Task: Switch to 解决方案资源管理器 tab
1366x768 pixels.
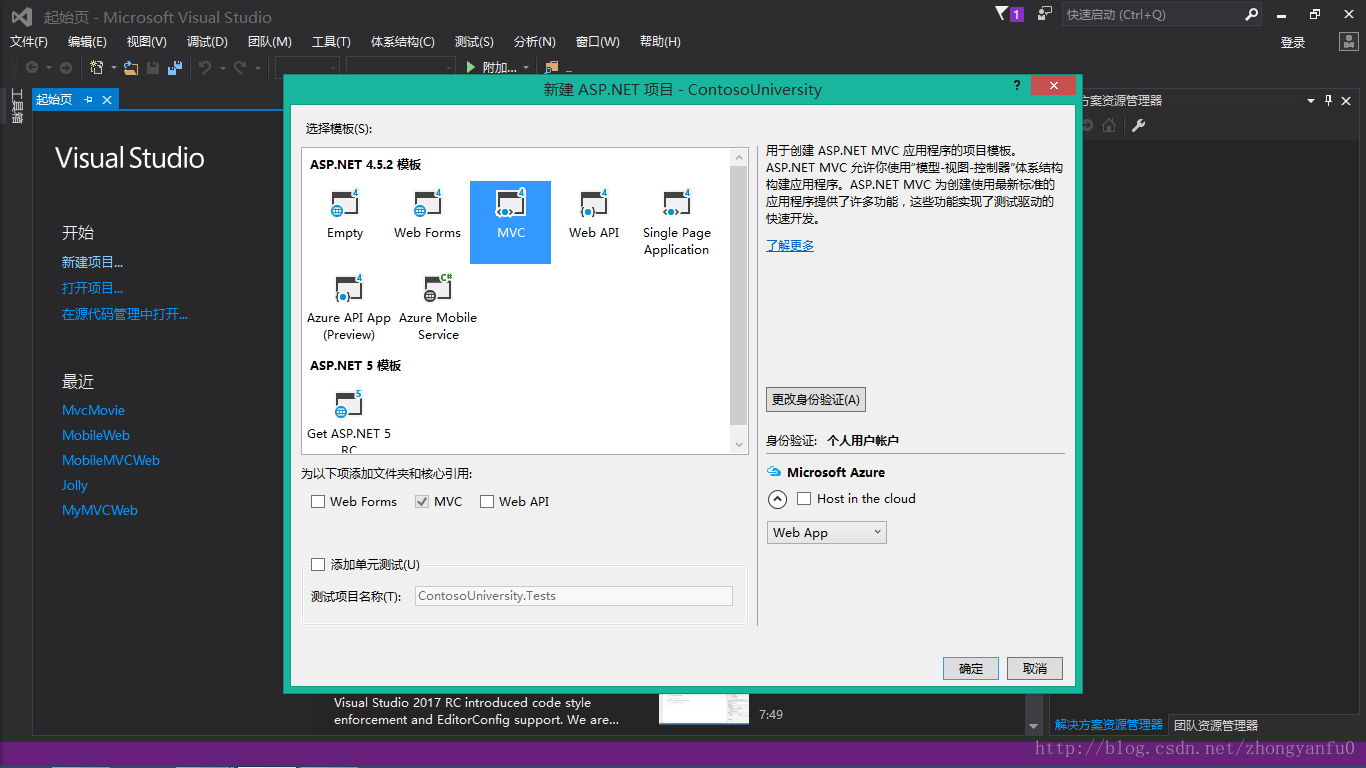Action: click(x=1108, y=725)
